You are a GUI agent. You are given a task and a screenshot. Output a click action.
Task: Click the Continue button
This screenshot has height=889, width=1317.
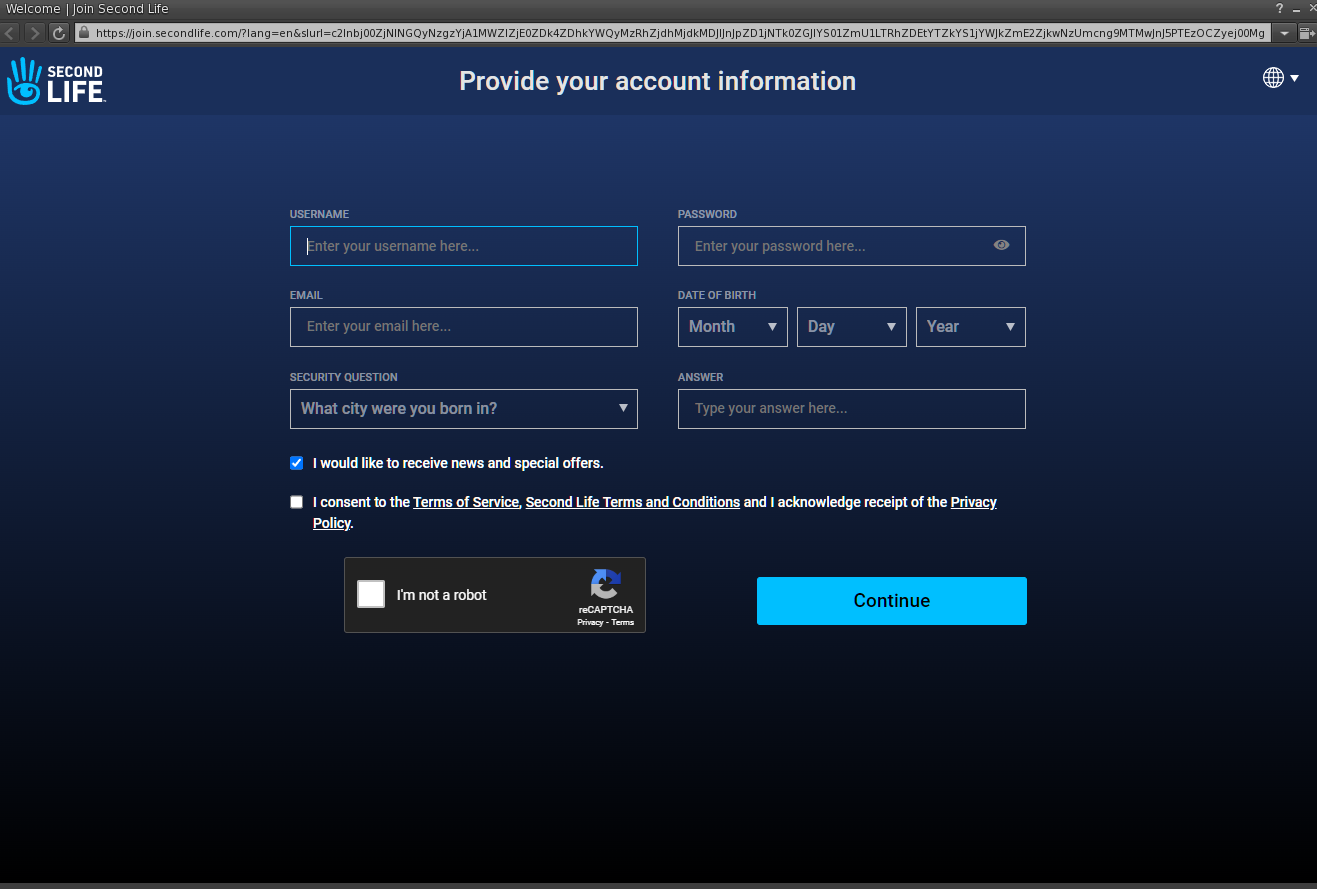tap(892, 601)
